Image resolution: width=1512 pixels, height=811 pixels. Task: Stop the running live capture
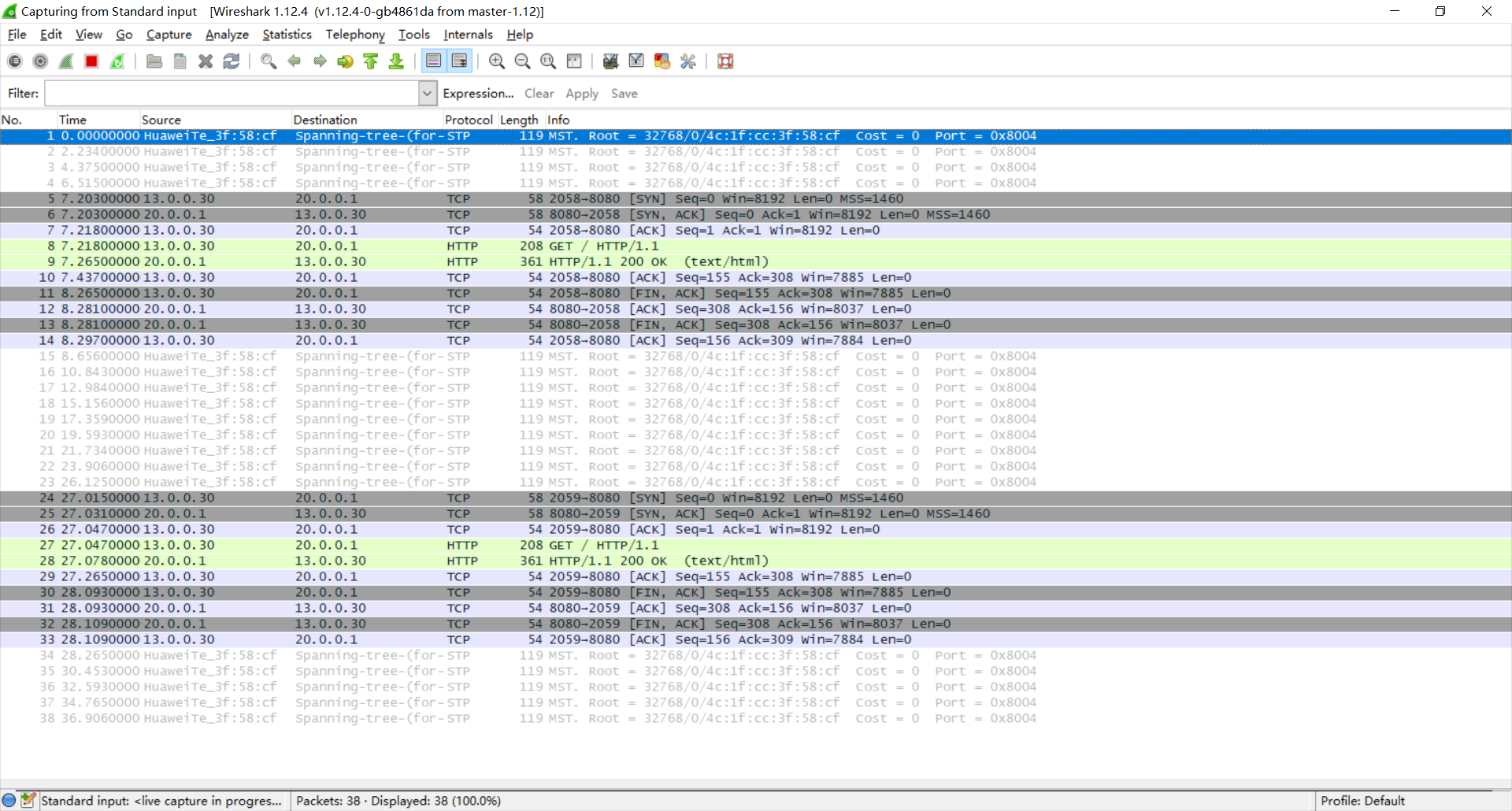(91, 61)
